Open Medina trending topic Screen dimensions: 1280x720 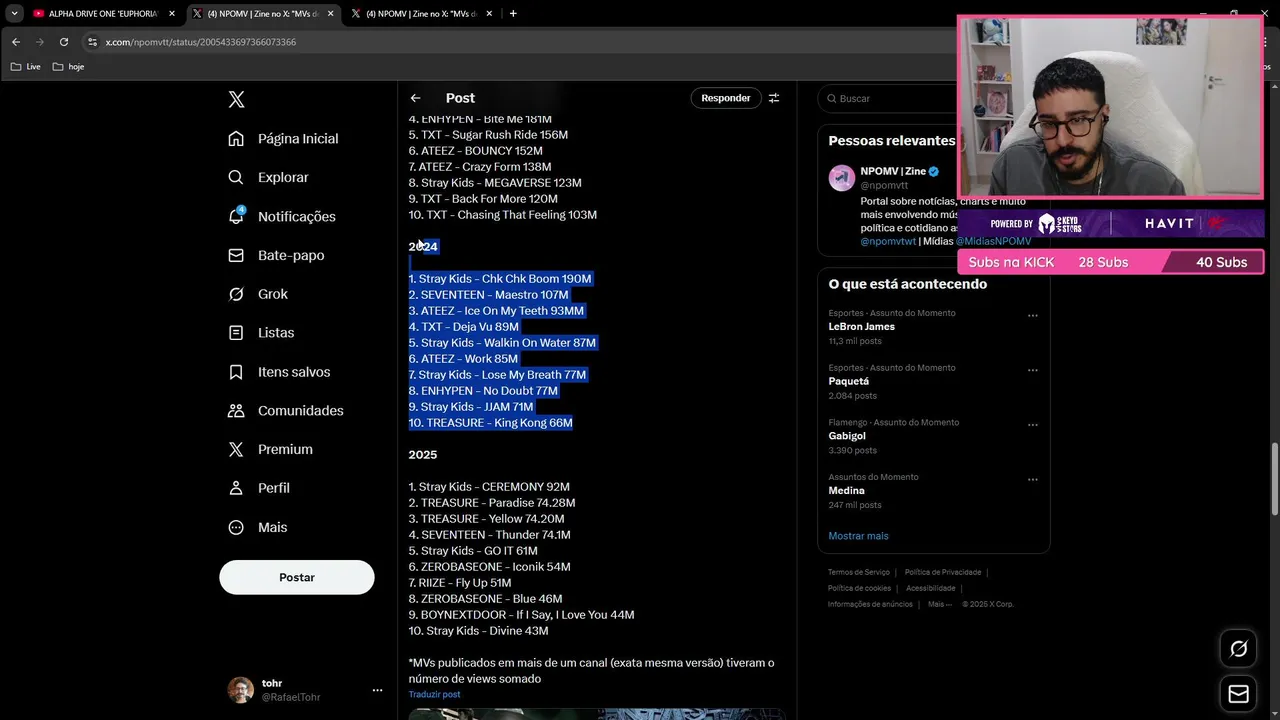click(x=846, y=491)
